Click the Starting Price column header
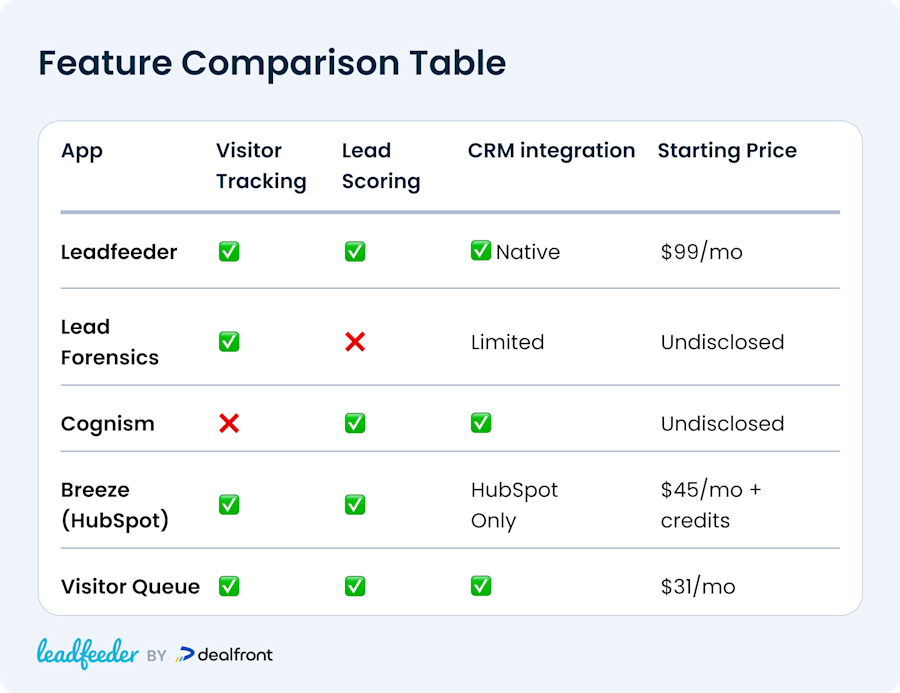The height and width of the screenshot is (693, 900). pyautogui.click(x=727, y=150)
